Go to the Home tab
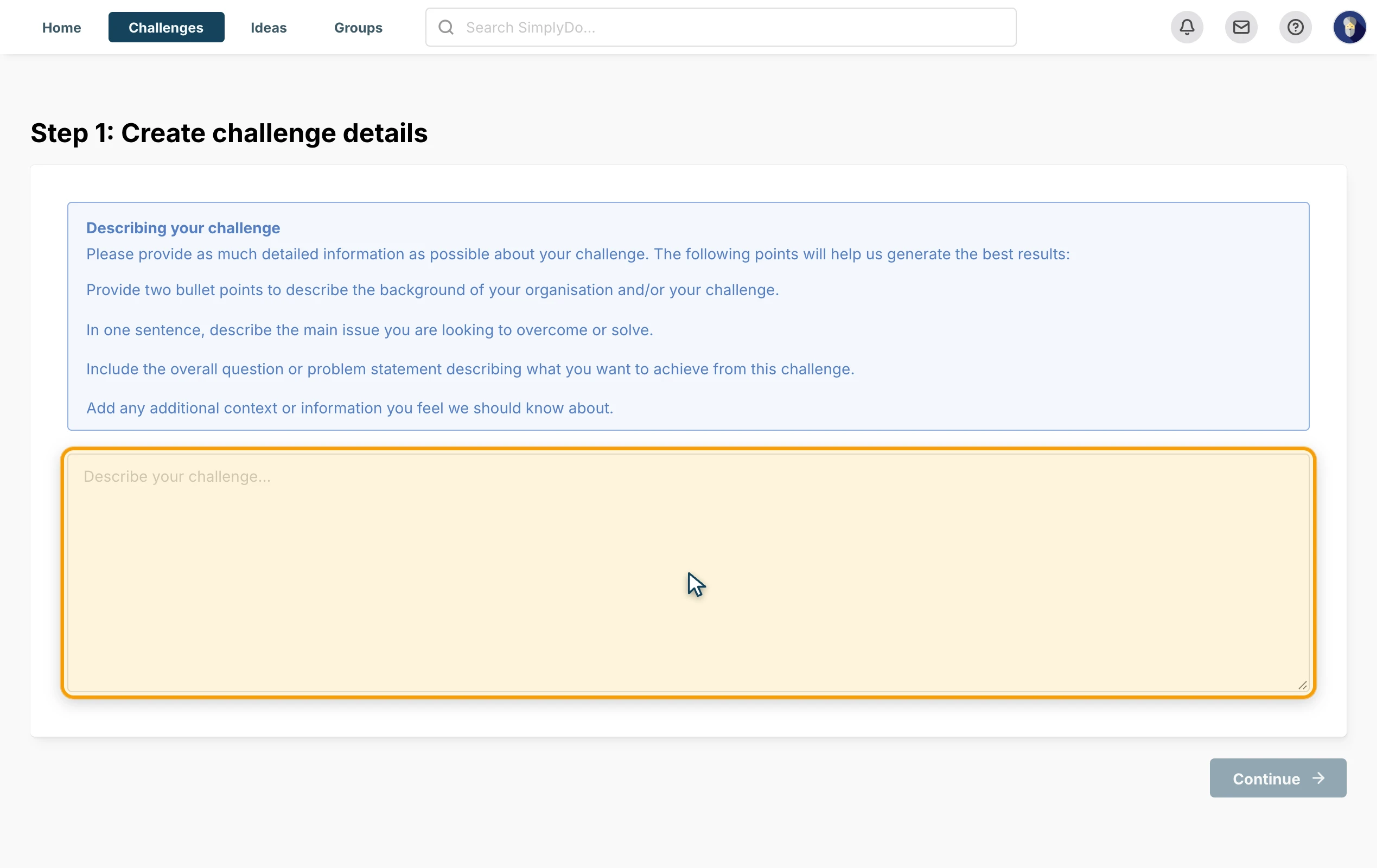 61,28
